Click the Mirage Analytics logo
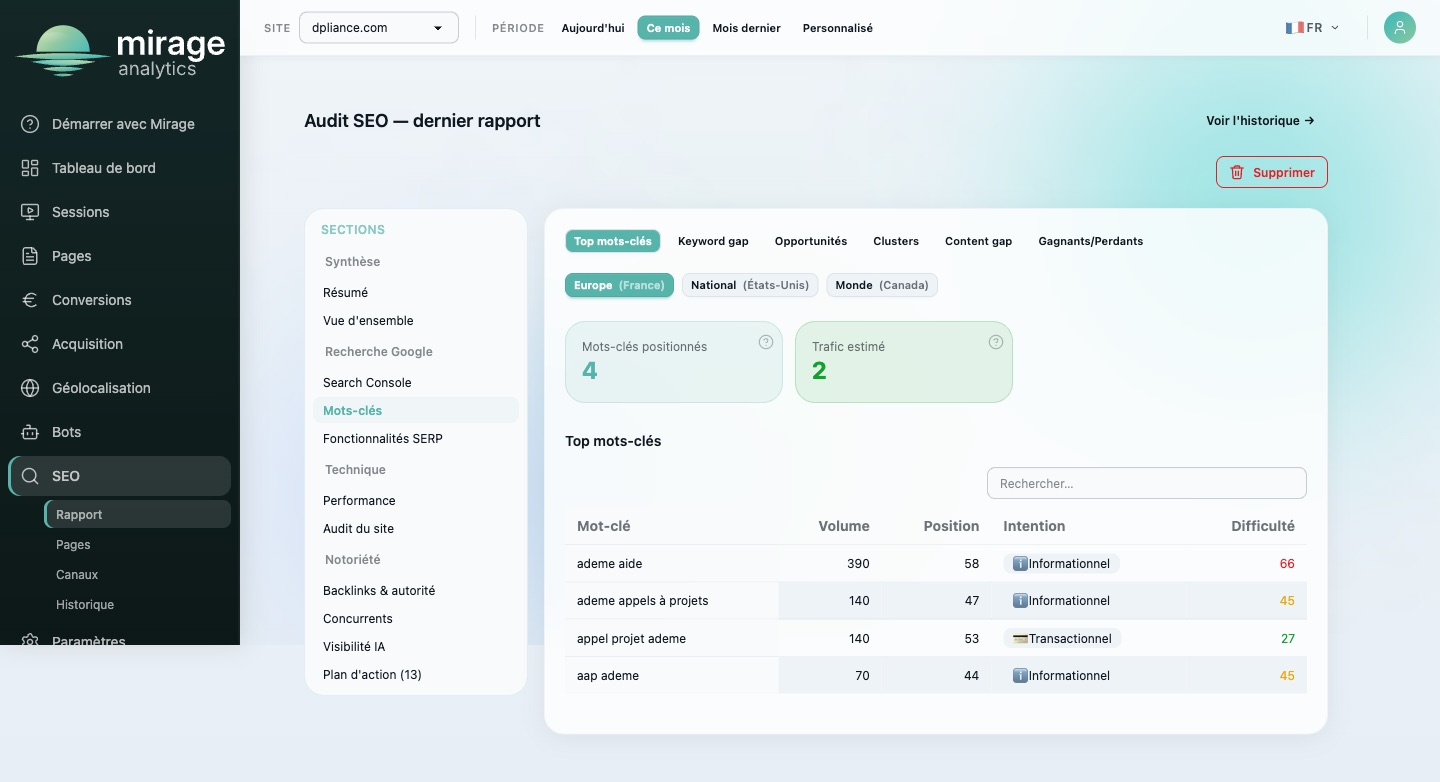 121,51
